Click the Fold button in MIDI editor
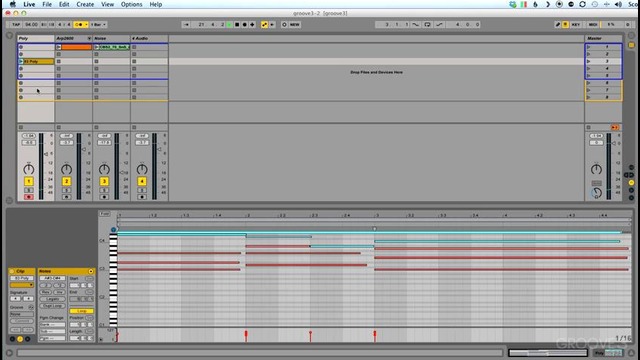 coord(104,214)
